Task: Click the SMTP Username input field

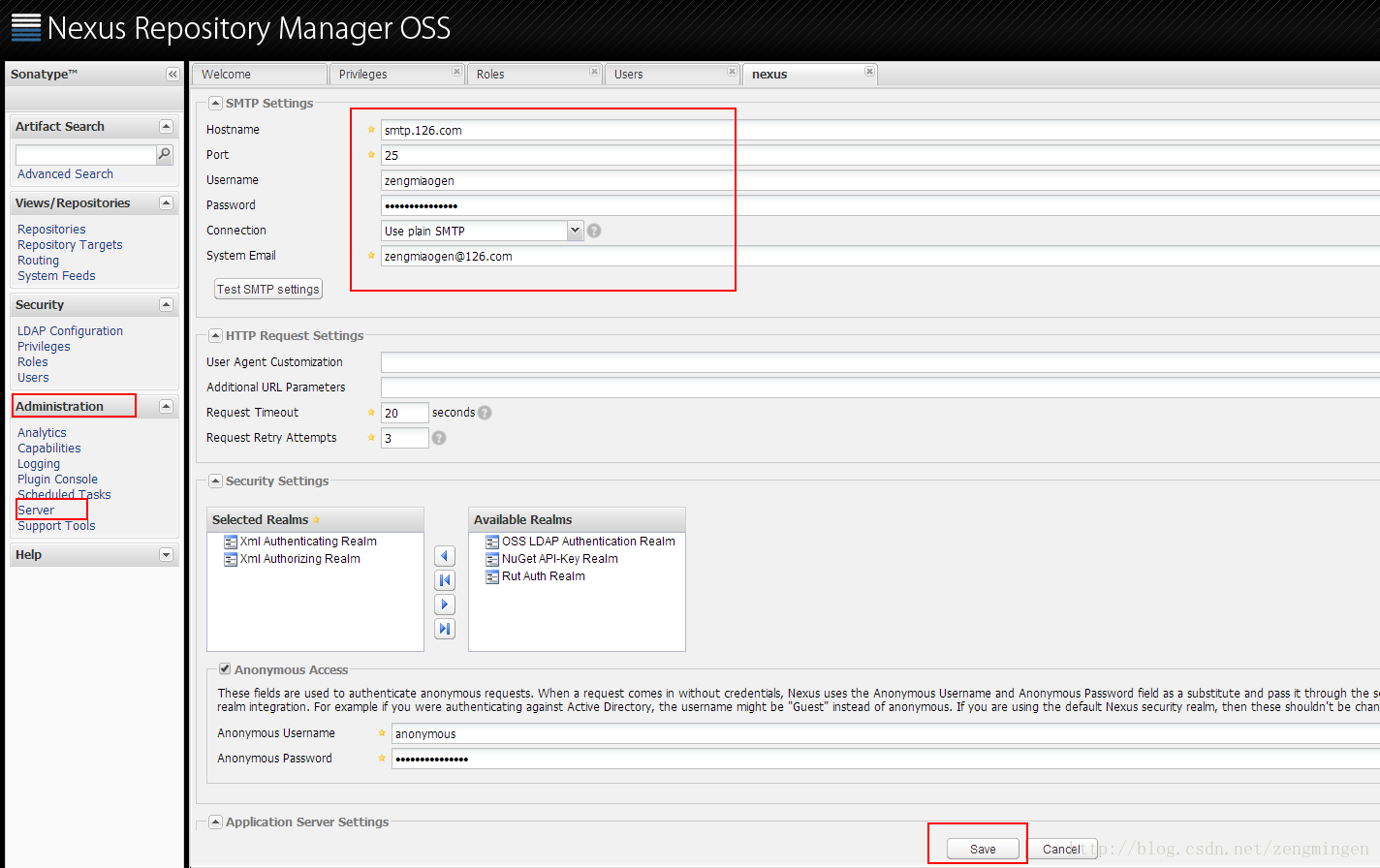Action: 880,180
